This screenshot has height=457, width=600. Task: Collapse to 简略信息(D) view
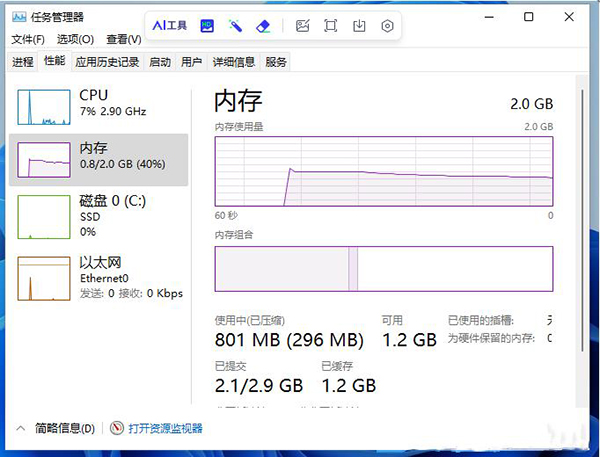57,428
